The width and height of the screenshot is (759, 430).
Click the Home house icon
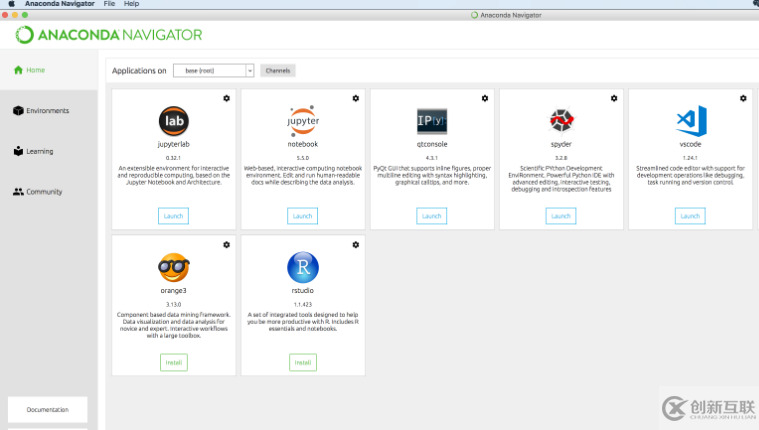click(x=18, y=70)
